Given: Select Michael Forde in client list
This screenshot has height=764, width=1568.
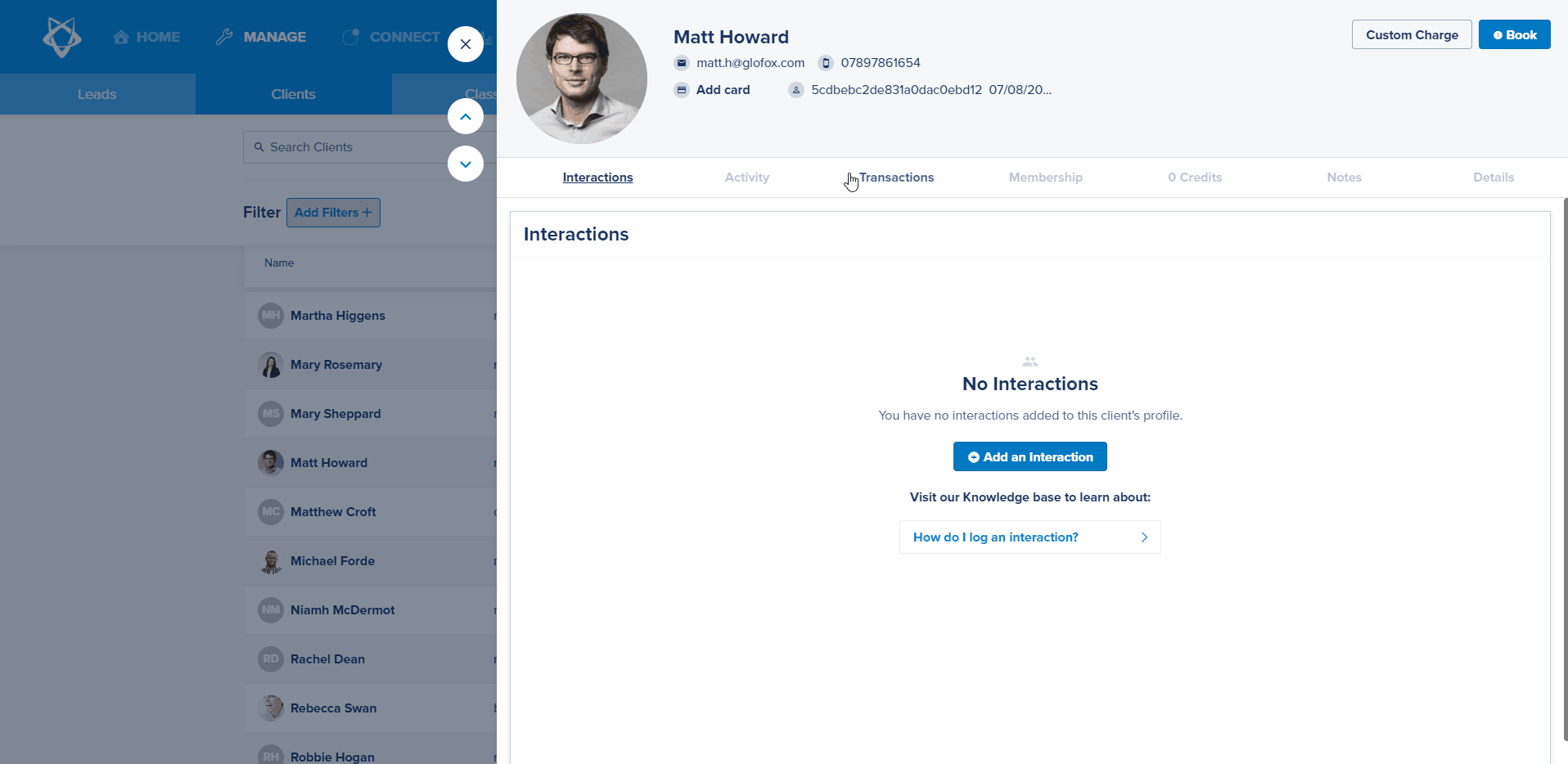Looking at the screenshot, I should 332,561.
